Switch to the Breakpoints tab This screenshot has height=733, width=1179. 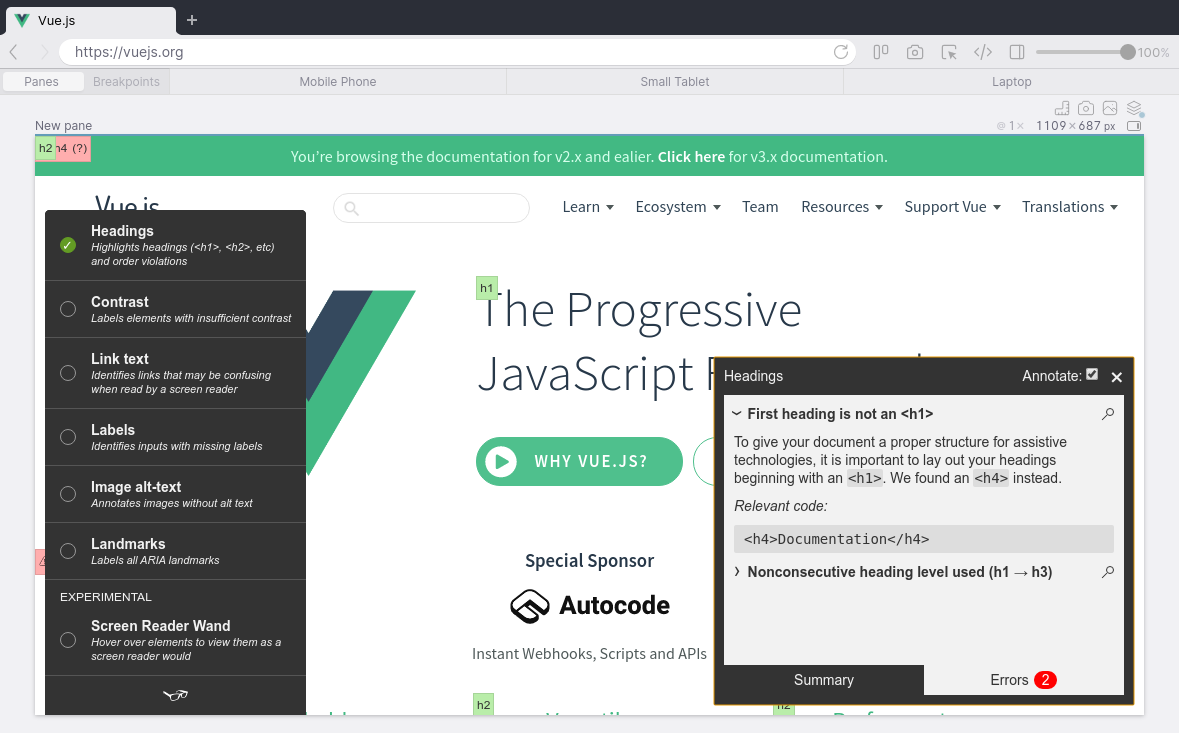(x=126, y=82)
